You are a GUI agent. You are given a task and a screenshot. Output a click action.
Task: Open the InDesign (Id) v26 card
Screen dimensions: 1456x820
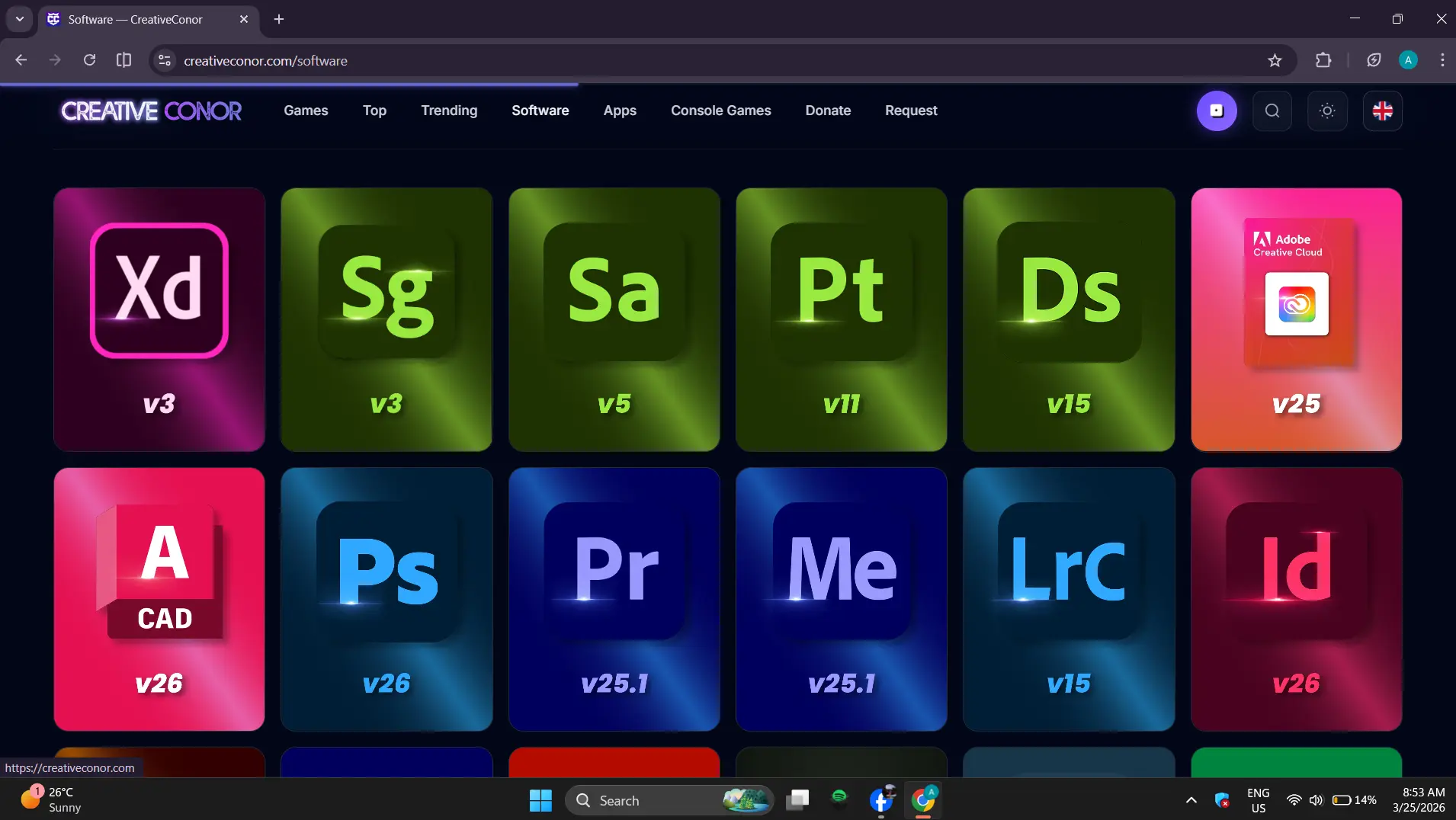pyautogui.click(x=1297, y=599)
